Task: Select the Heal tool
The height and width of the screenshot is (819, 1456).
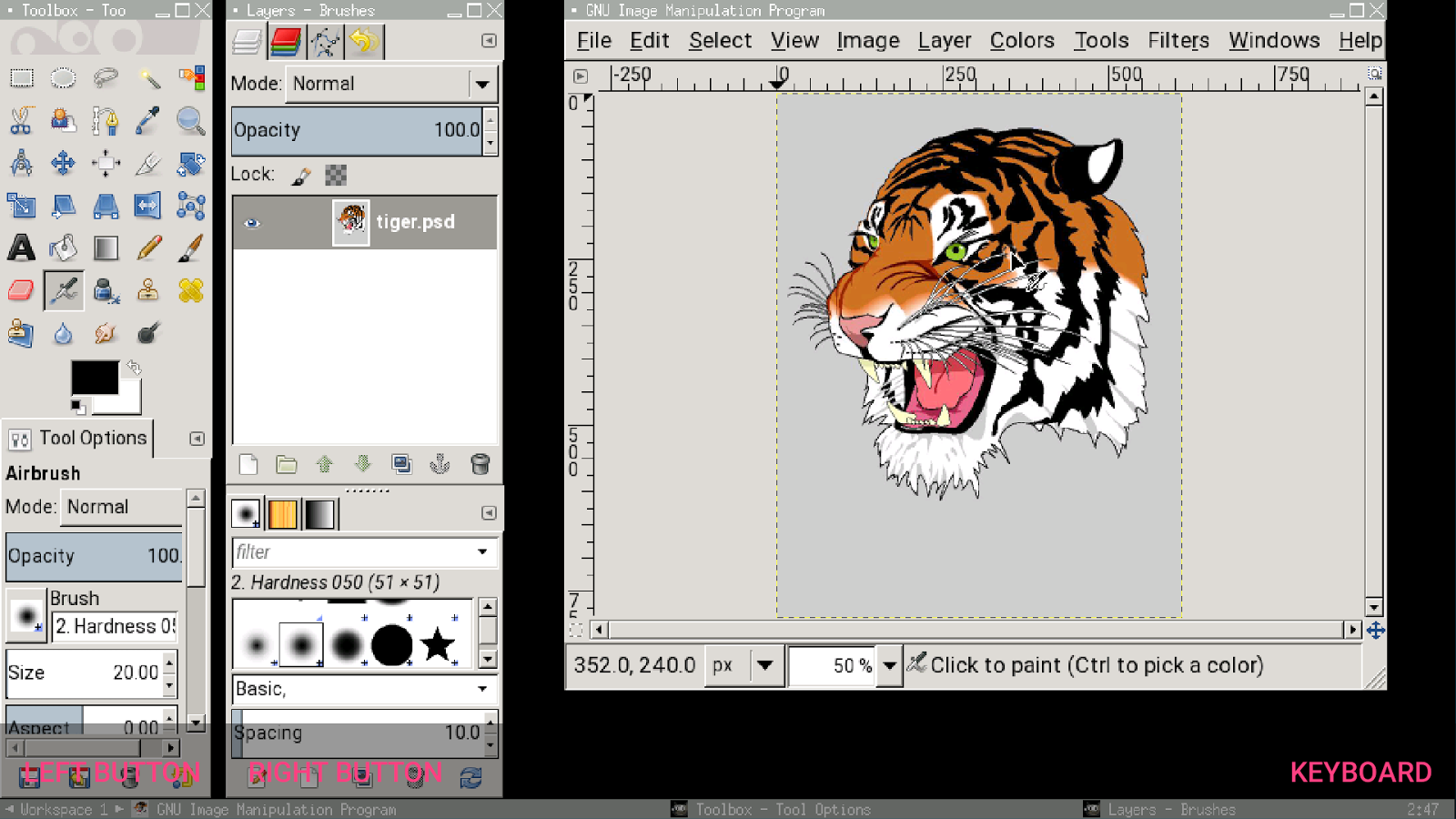Action: pos(191,290)
